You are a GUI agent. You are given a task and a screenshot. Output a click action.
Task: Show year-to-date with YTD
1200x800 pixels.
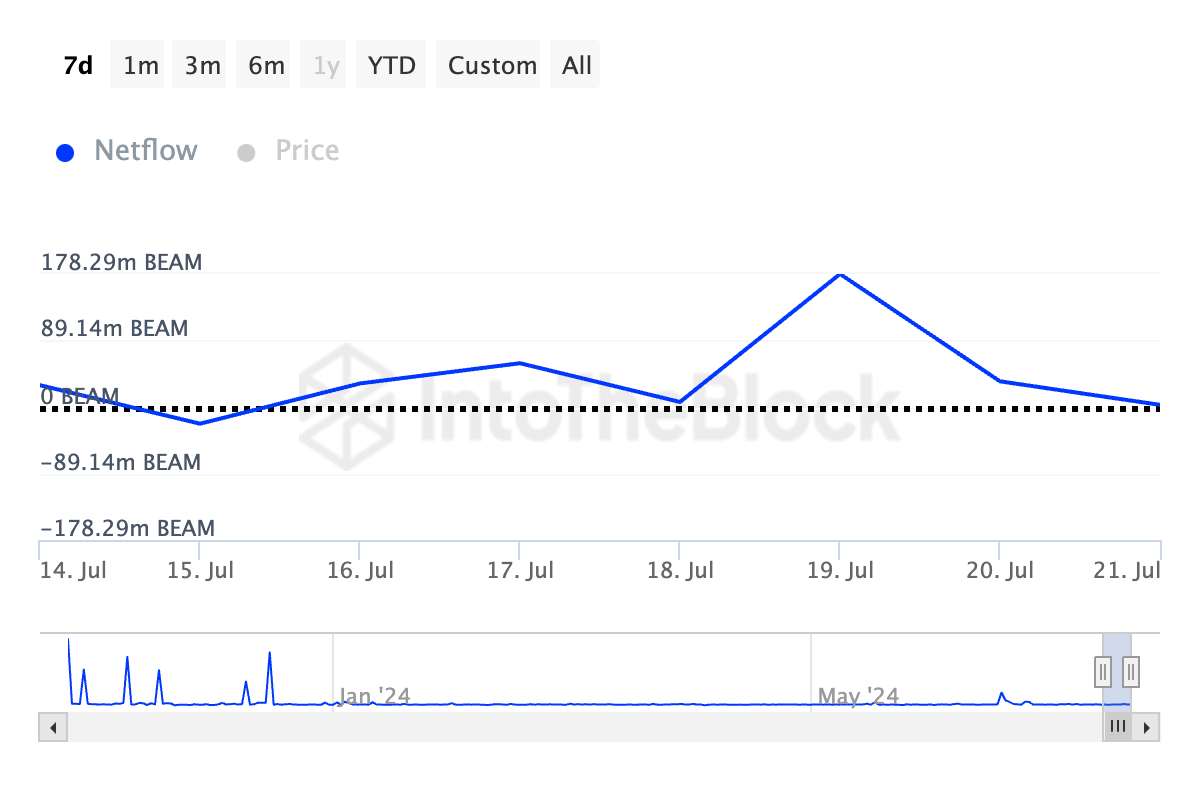click(391, 66)
